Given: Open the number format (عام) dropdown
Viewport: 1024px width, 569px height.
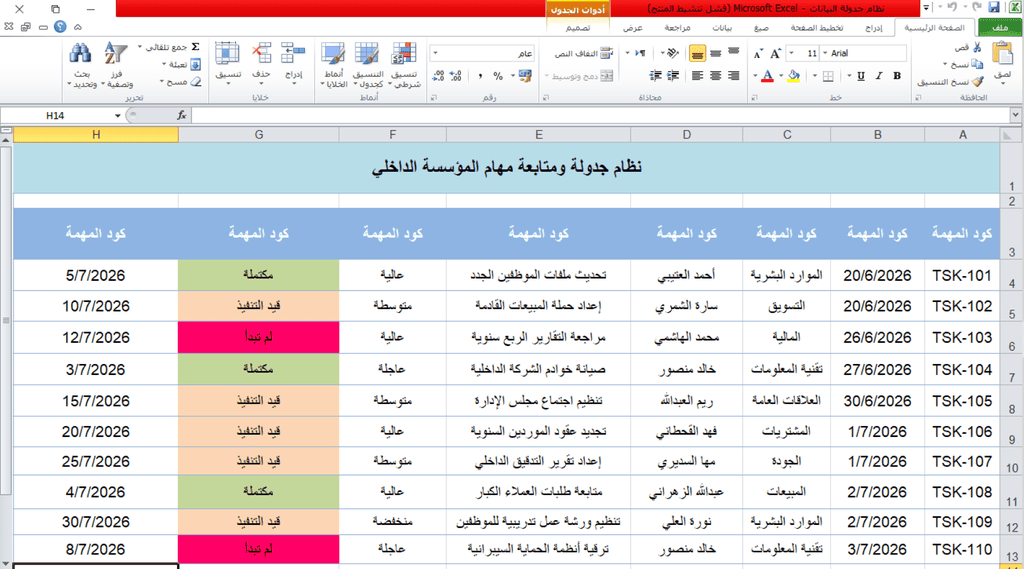Looking at the screenshot, I should click(x=436, y=54).
